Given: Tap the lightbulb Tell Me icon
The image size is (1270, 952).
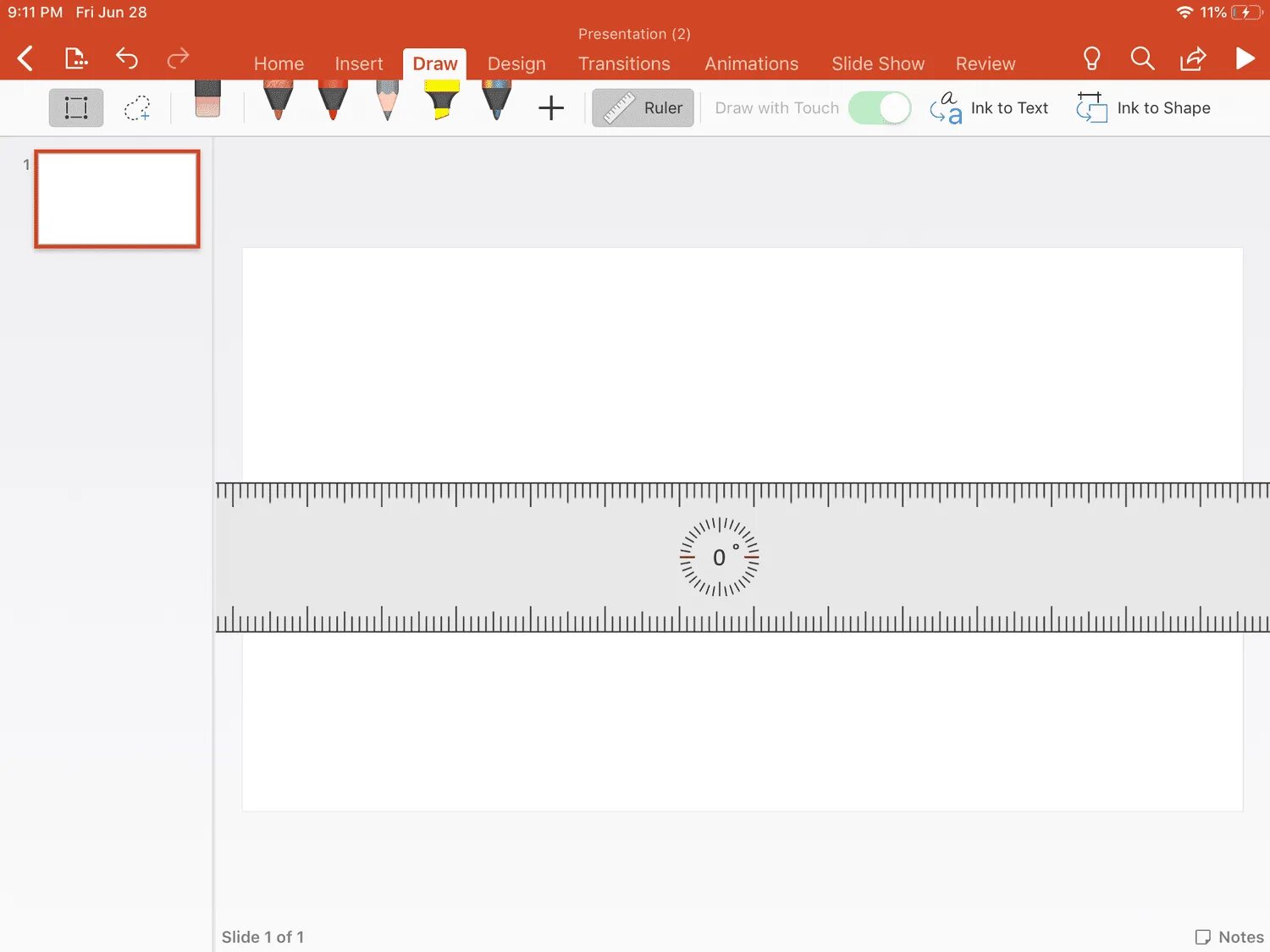Looking at the screenshot, I should pos(1092,58).
